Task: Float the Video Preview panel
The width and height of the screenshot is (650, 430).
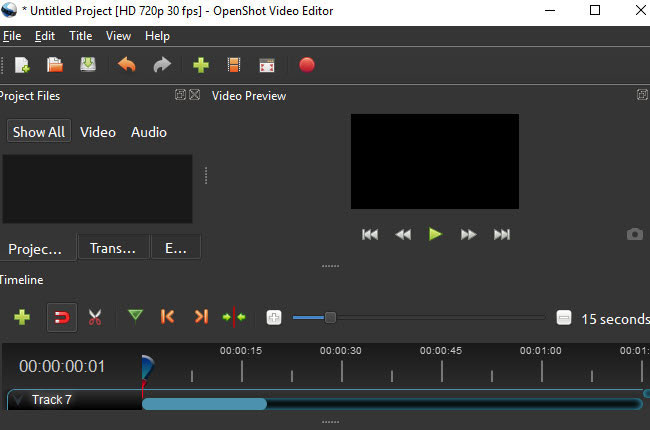Action: (x=642, y=95)
